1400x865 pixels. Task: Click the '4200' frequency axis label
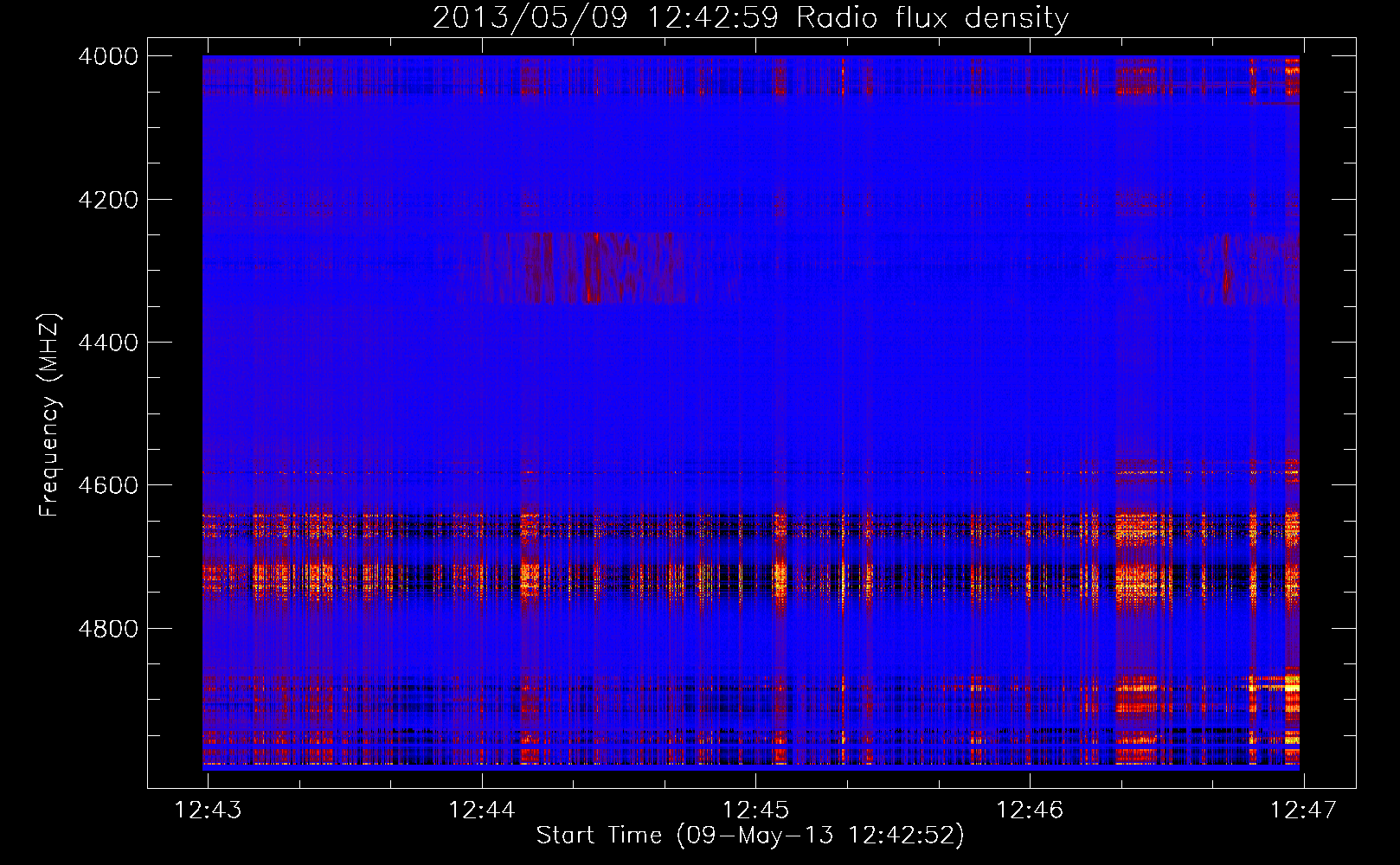pyautogui.click(x=108, y=200)
